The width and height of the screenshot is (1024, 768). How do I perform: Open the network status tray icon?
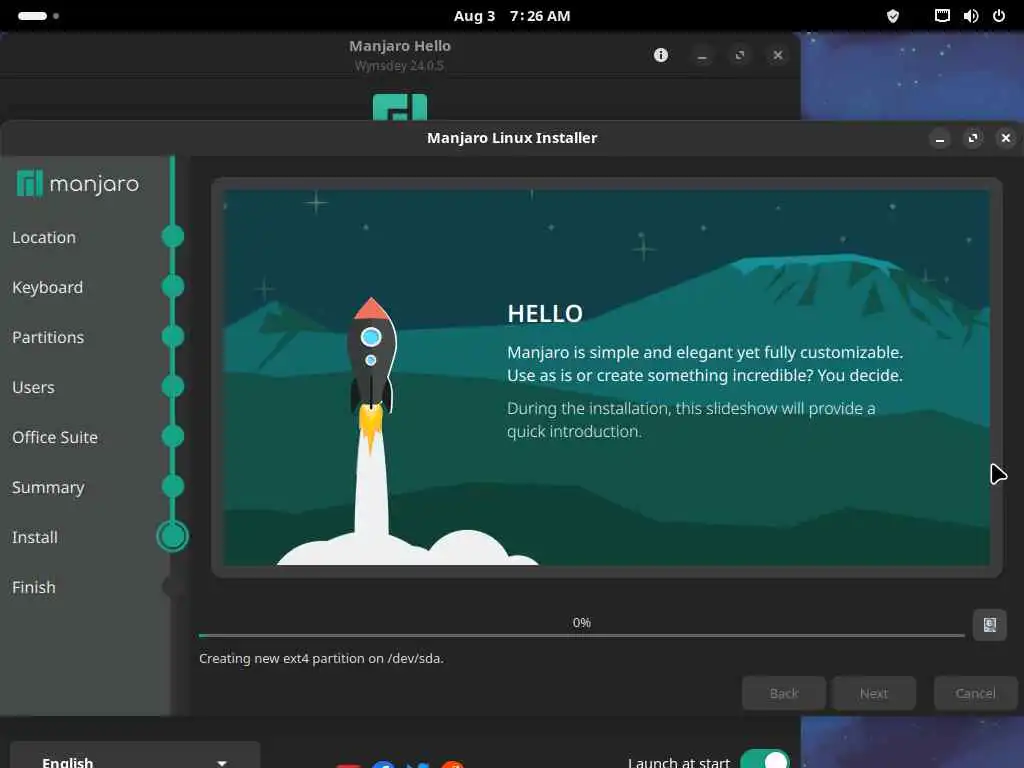click(942, 16)
